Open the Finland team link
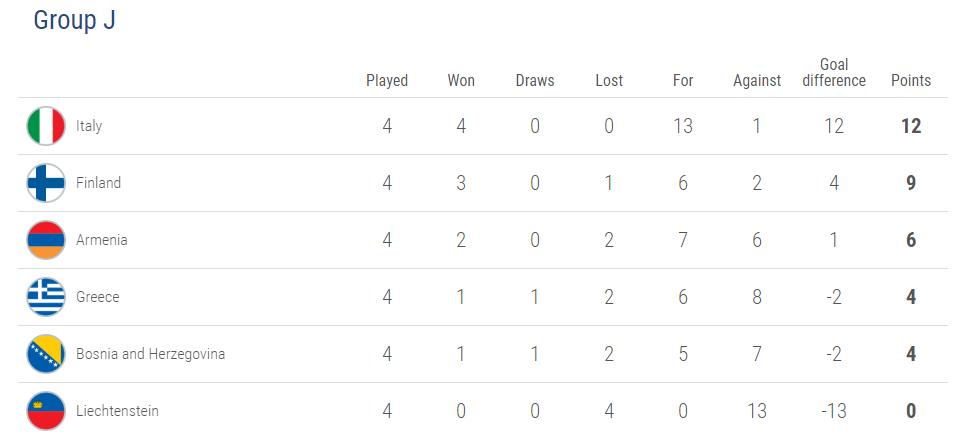 click(98, 184)
